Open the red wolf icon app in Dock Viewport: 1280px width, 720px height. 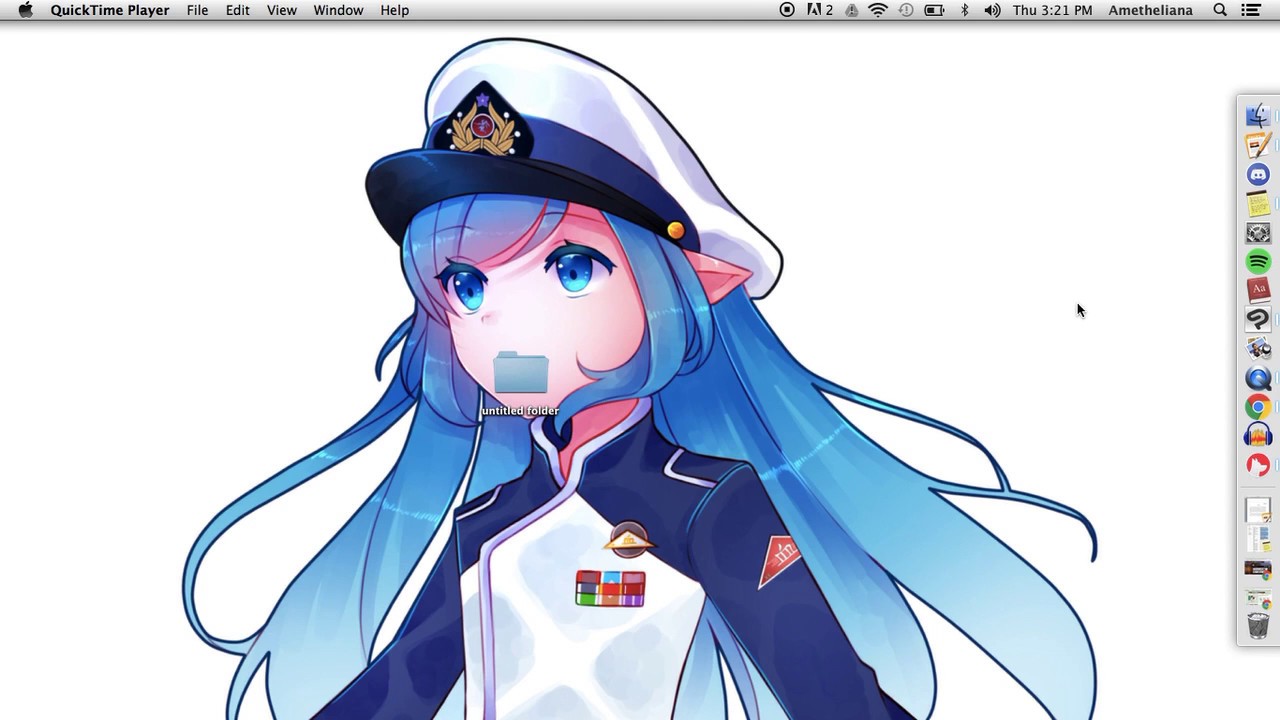pos(1258,464)
